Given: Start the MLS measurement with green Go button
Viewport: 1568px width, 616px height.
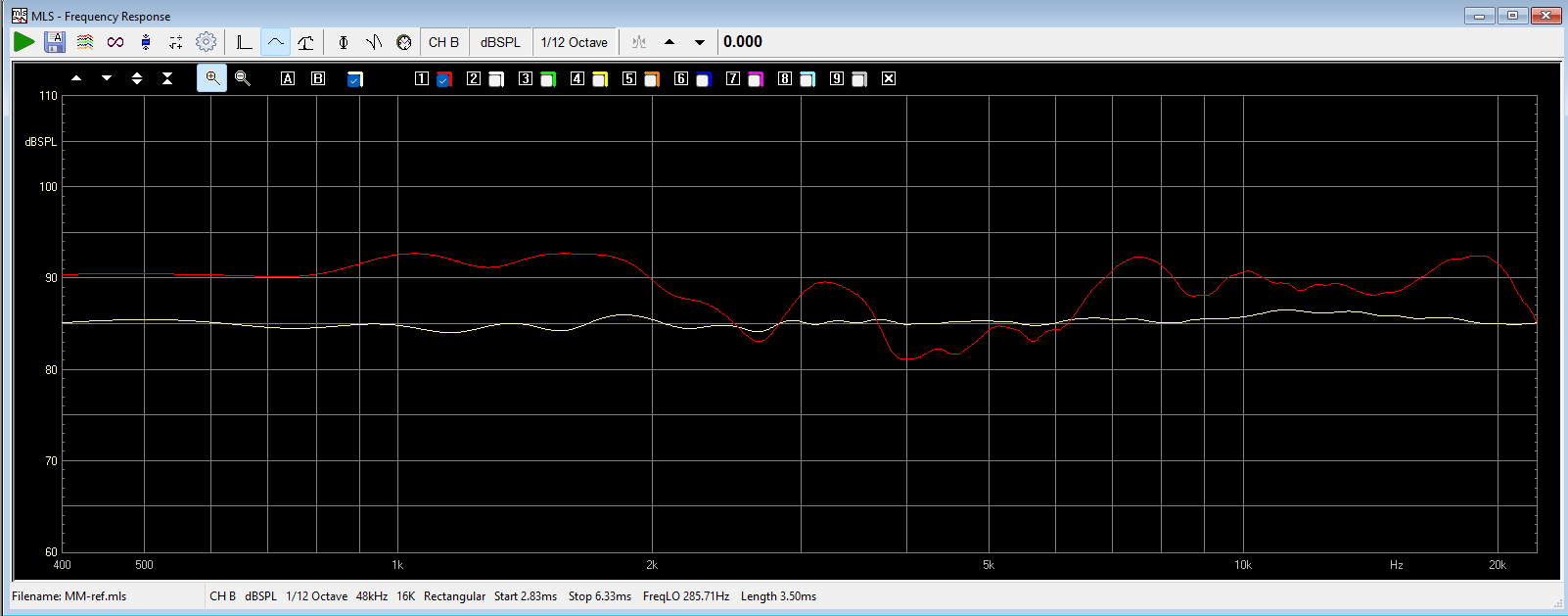Looking at the screenshot, I should [x=24, y=42].
